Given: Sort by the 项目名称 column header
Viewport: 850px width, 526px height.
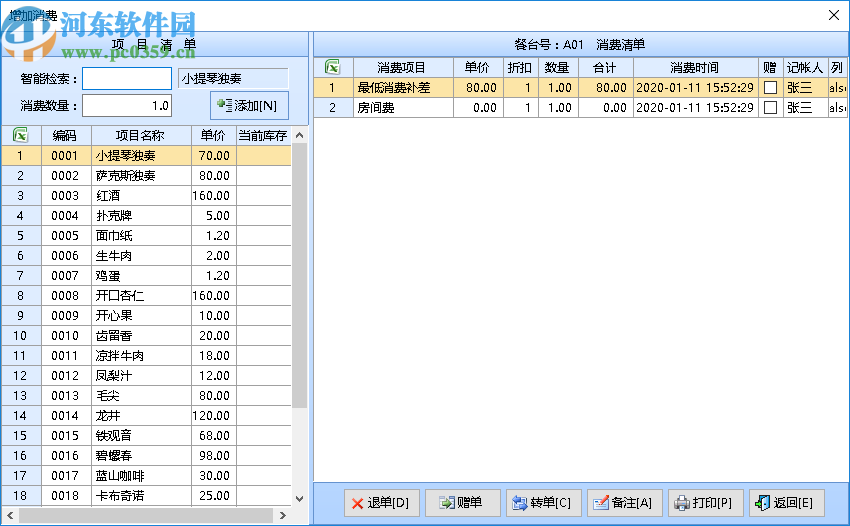Looking at the screenshot, I should point(141,136).
